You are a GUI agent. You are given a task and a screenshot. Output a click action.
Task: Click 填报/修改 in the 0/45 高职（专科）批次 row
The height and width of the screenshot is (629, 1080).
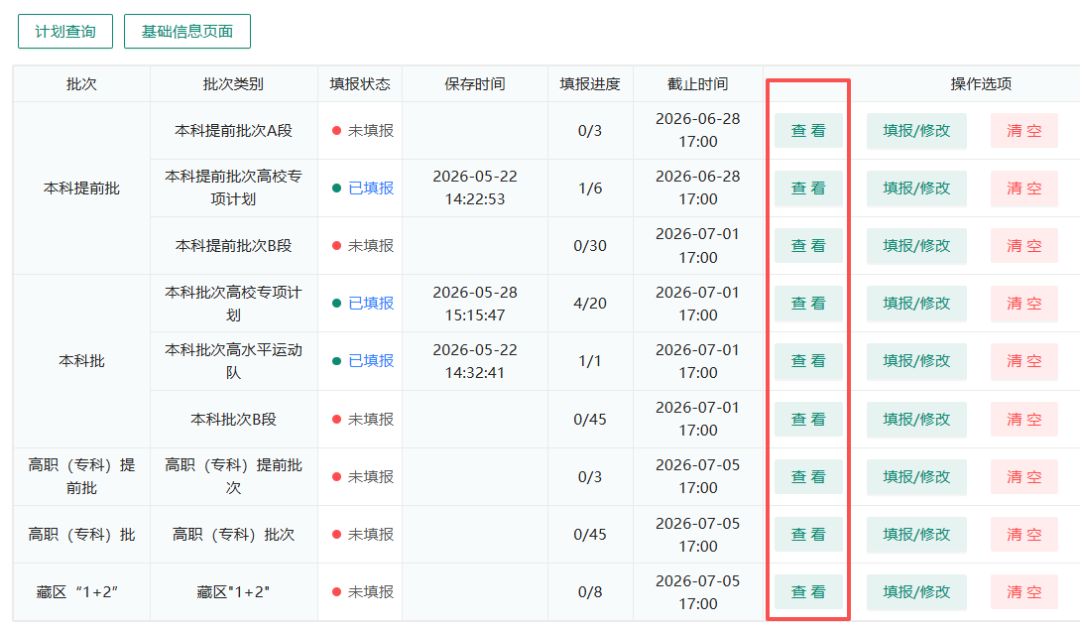[x=916, y=534]
